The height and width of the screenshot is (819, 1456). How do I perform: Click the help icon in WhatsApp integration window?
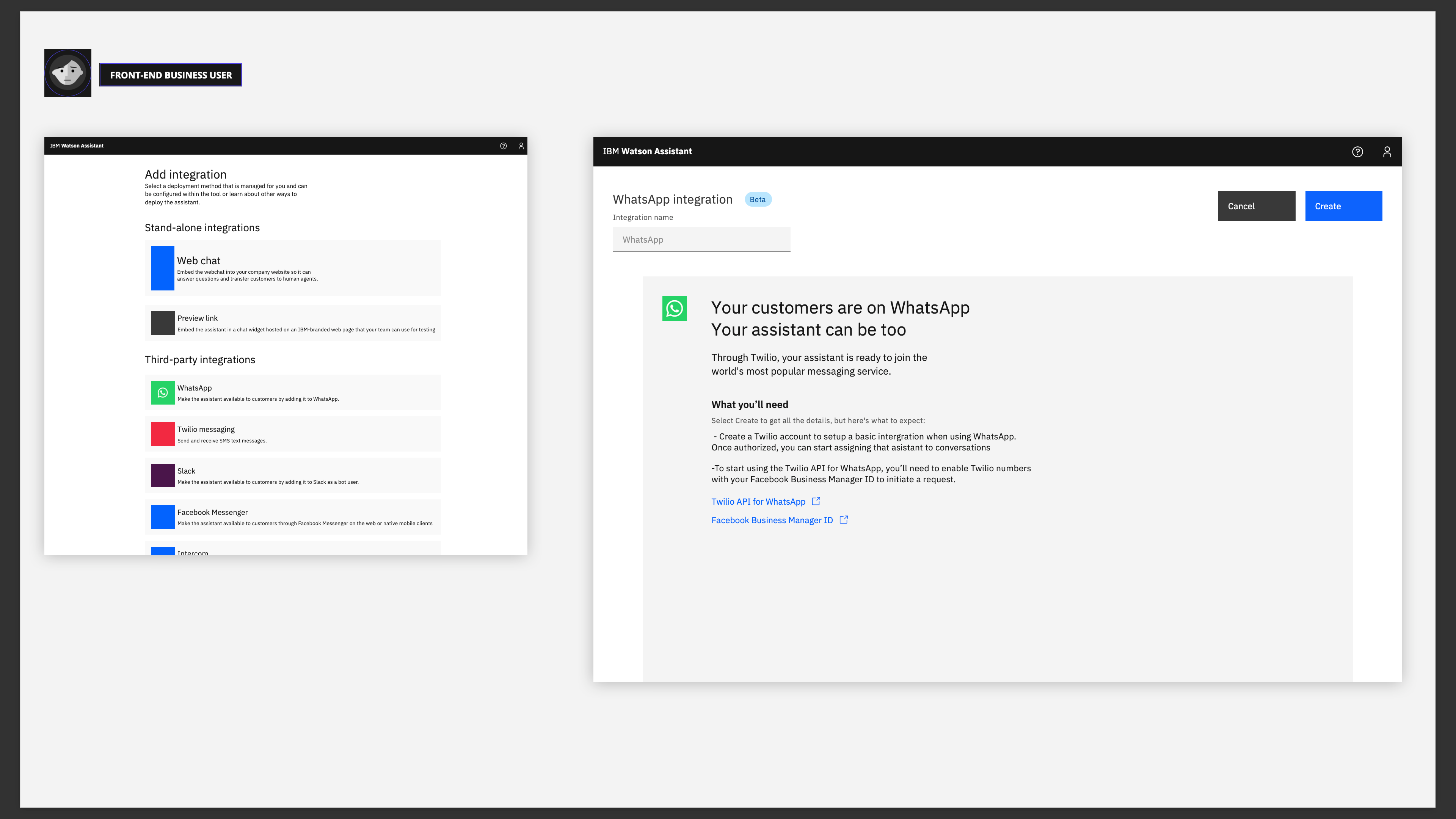click(x=1358, y=152)
